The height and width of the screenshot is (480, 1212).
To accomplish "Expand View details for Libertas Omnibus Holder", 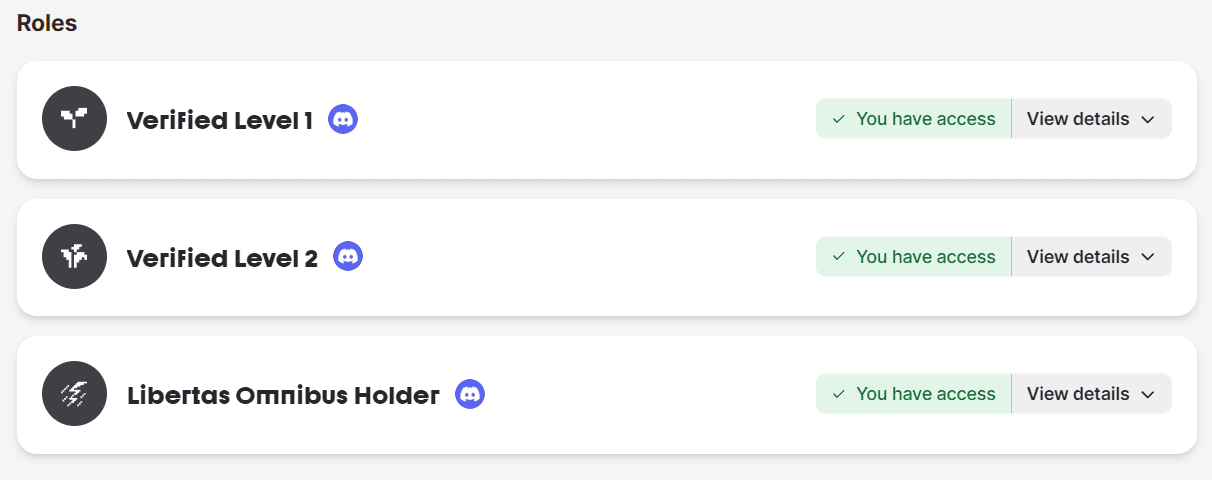I will (x=1091, y=394).
